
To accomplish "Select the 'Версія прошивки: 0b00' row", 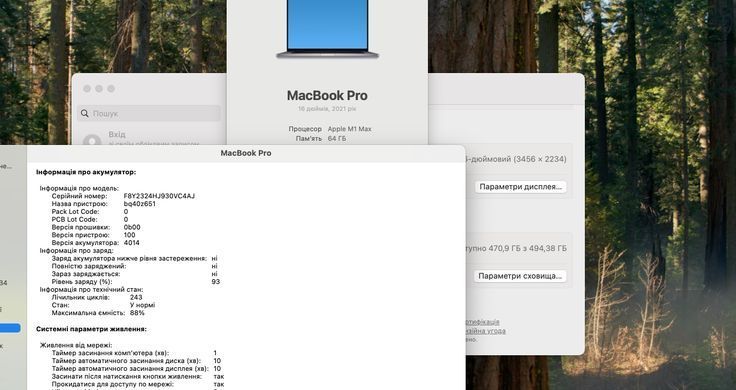I will click(x=96, y=227).
